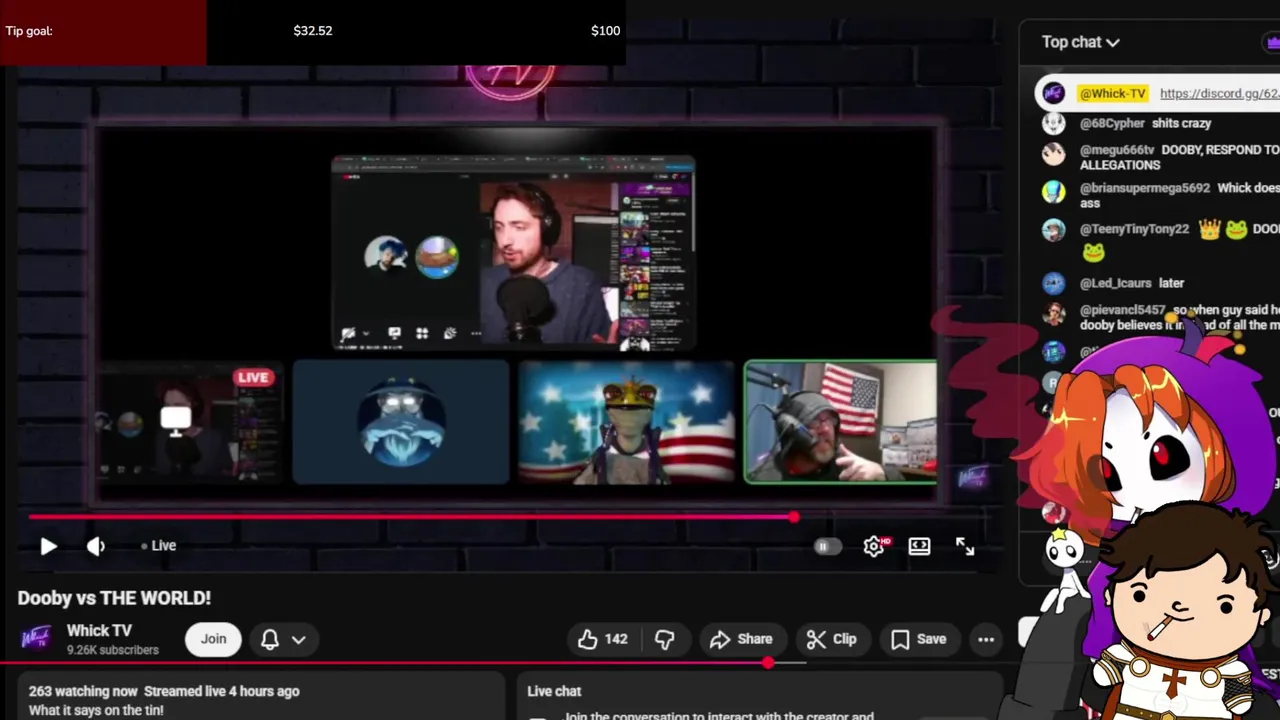Click the Live chat heading below video
Viewport: 1280px width, 720px height.
pos(554,691)
